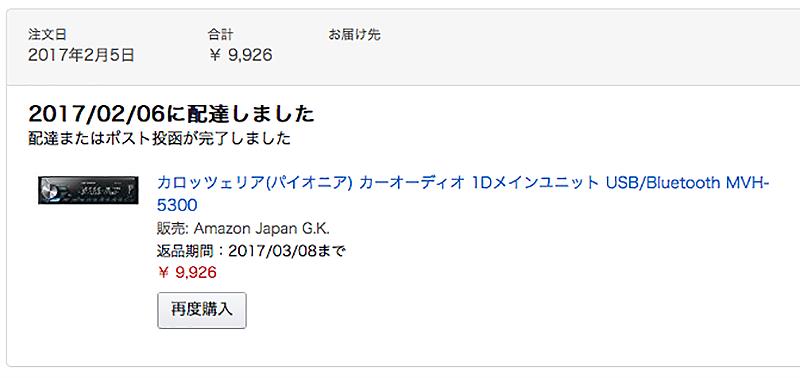Click the red ¥ 9,926 item price
This screenshot has width=800, height=378.
click(187, 273)
